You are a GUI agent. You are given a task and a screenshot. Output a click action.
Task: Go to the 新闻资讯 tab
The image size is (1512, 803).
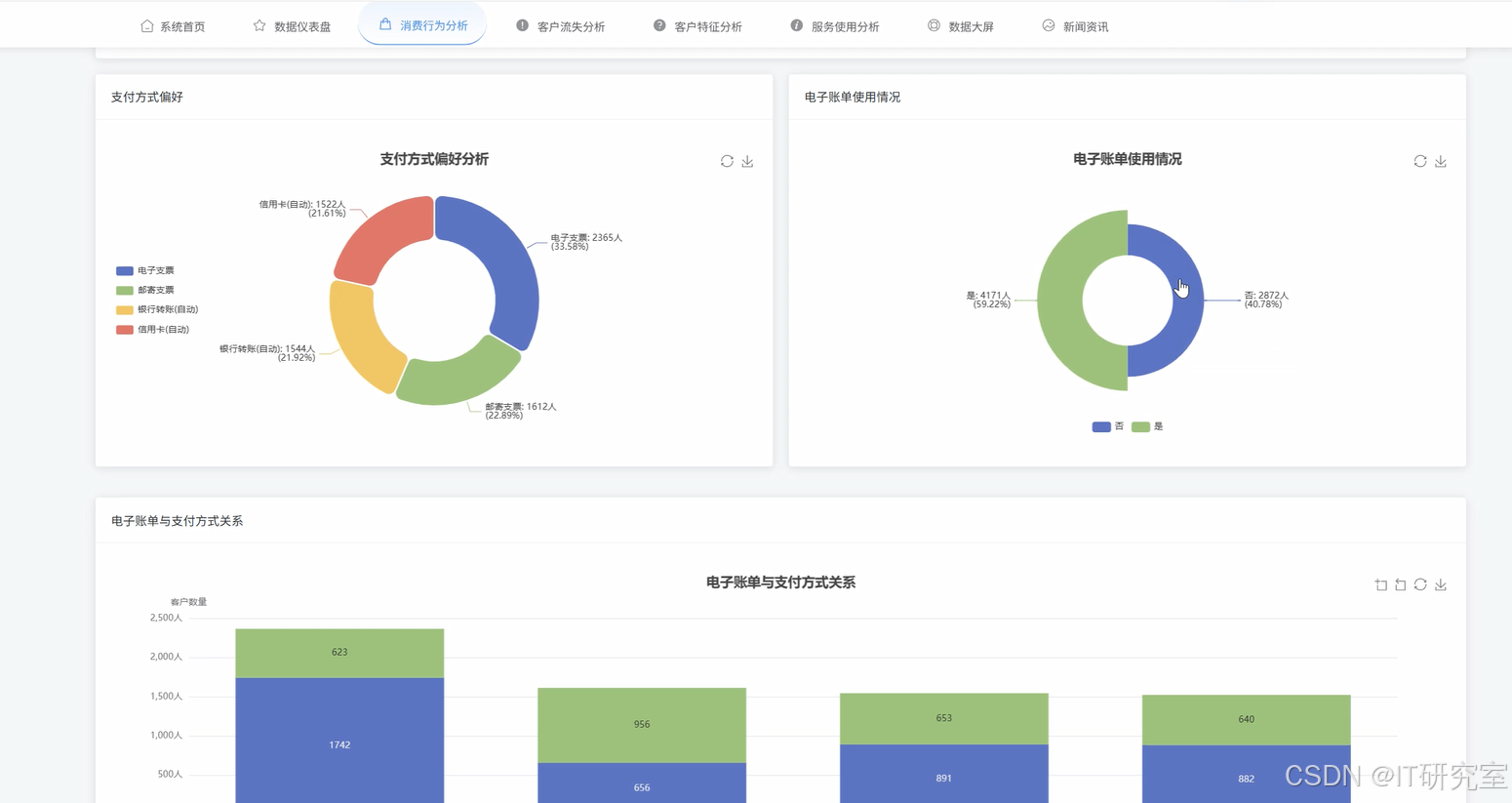tap(1075, 26)
